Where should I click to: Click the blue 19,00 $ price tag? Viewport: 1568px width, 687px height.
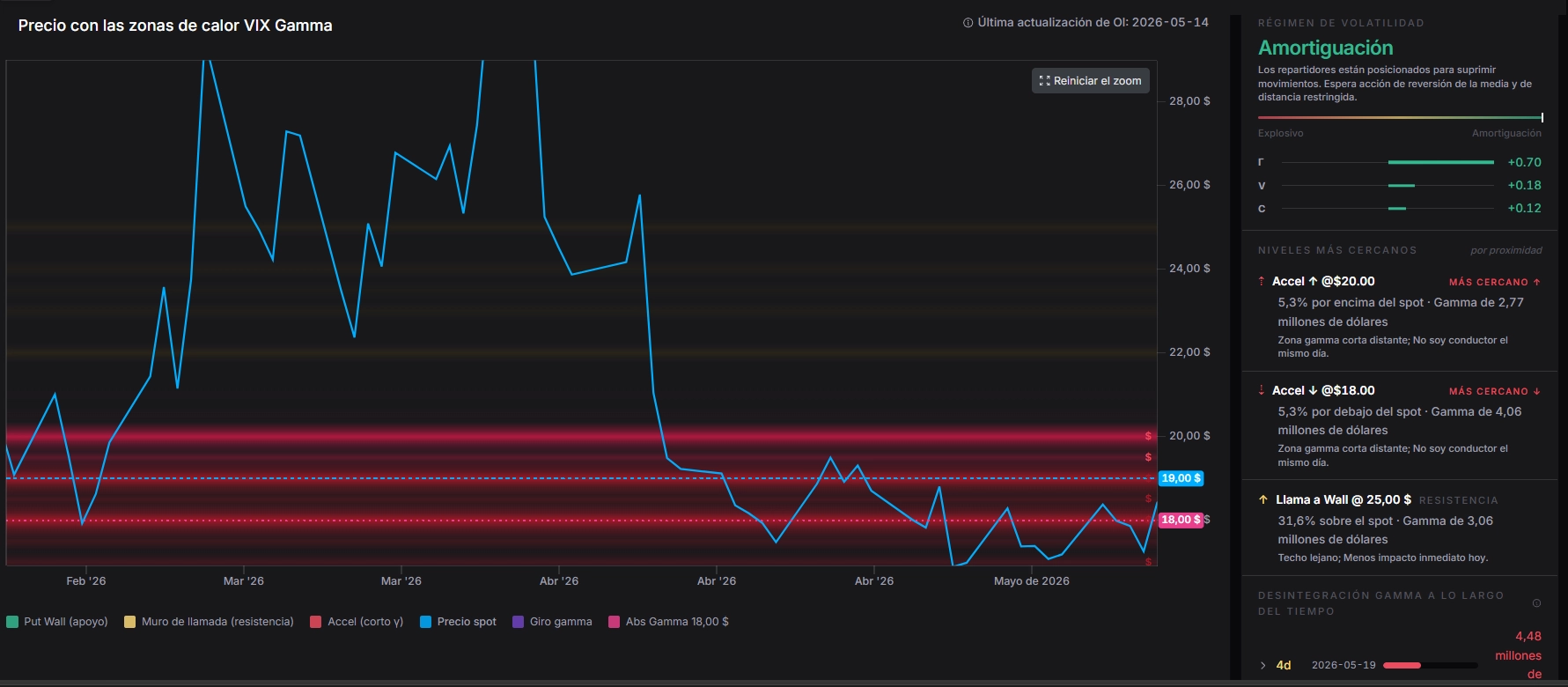point(1181,478)
